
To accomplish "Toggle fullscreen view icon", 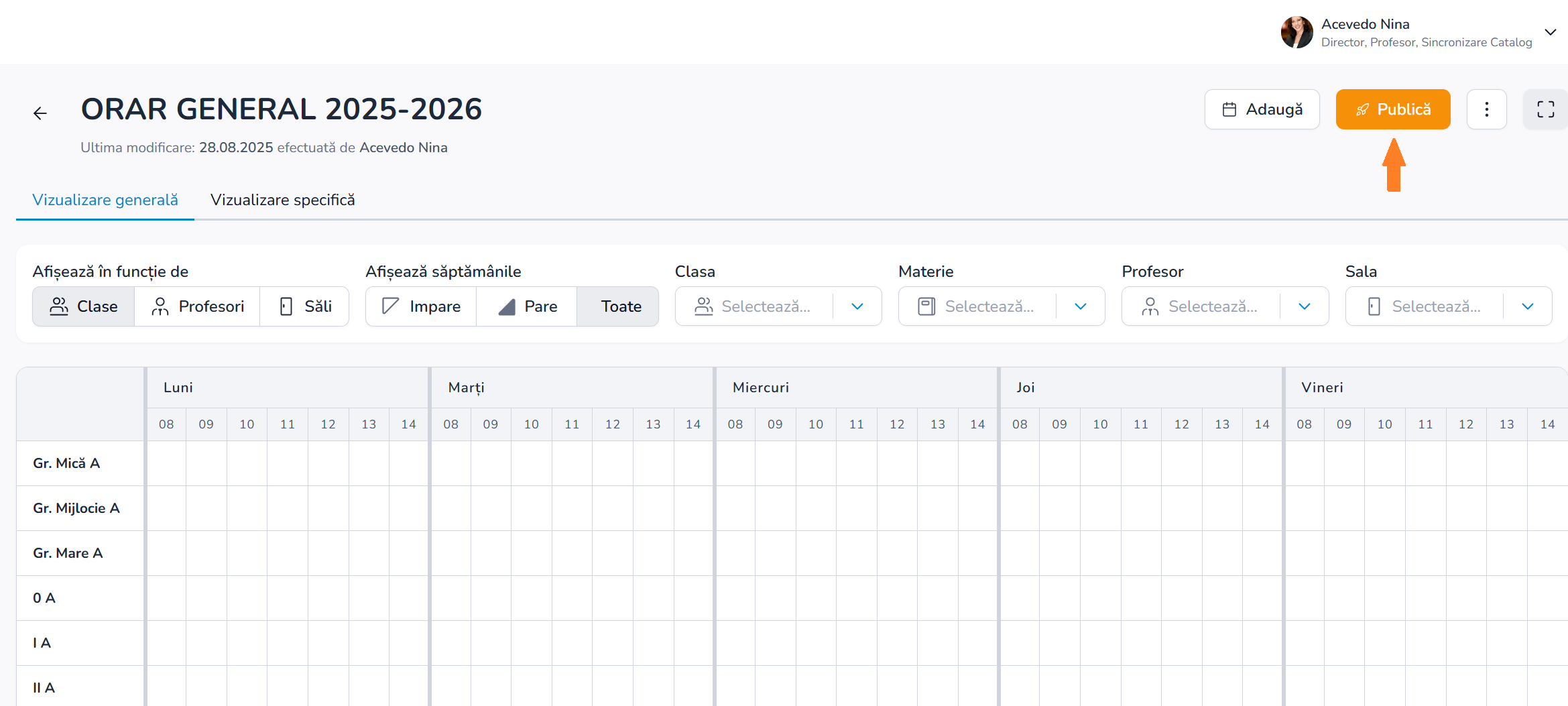I will tap(1545, 109).
